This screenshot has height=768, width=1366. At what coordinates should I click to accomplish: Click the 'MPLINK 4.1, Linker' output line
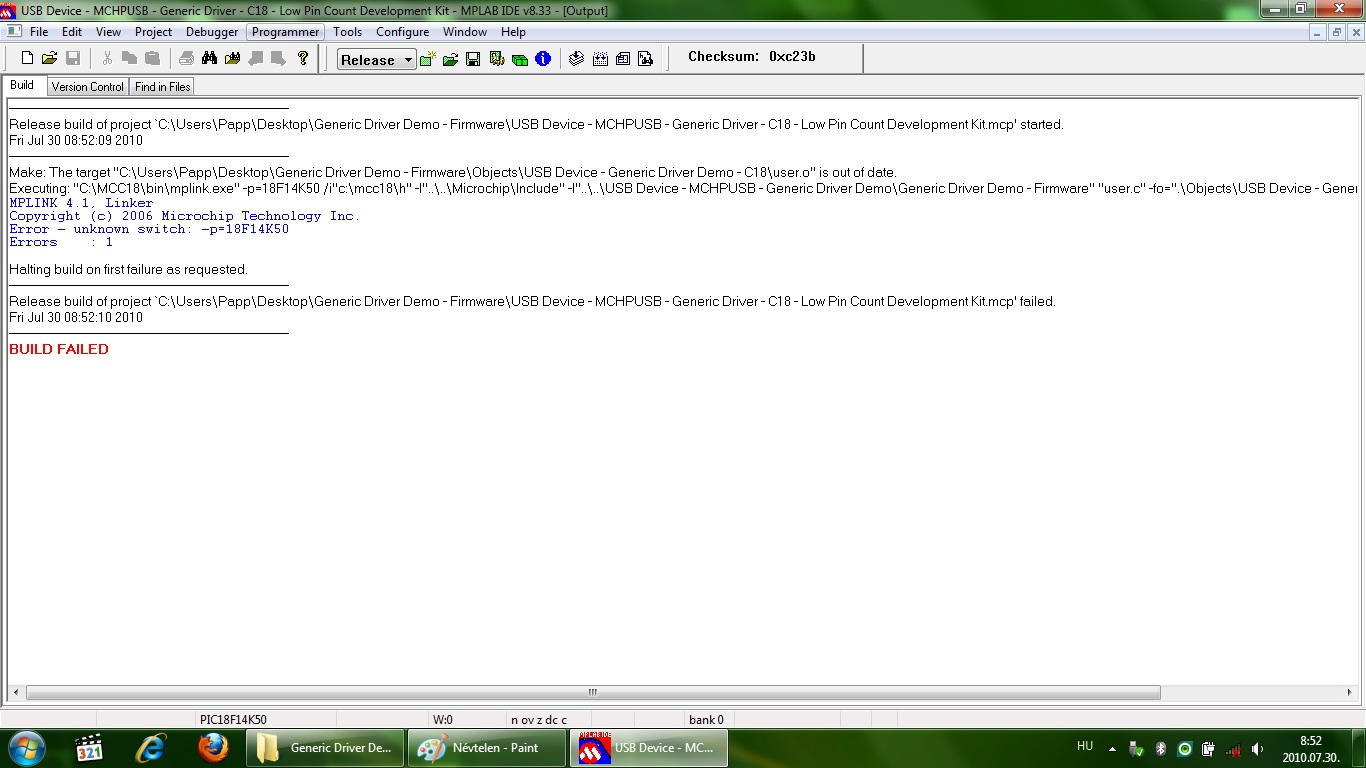click(81, 203)
